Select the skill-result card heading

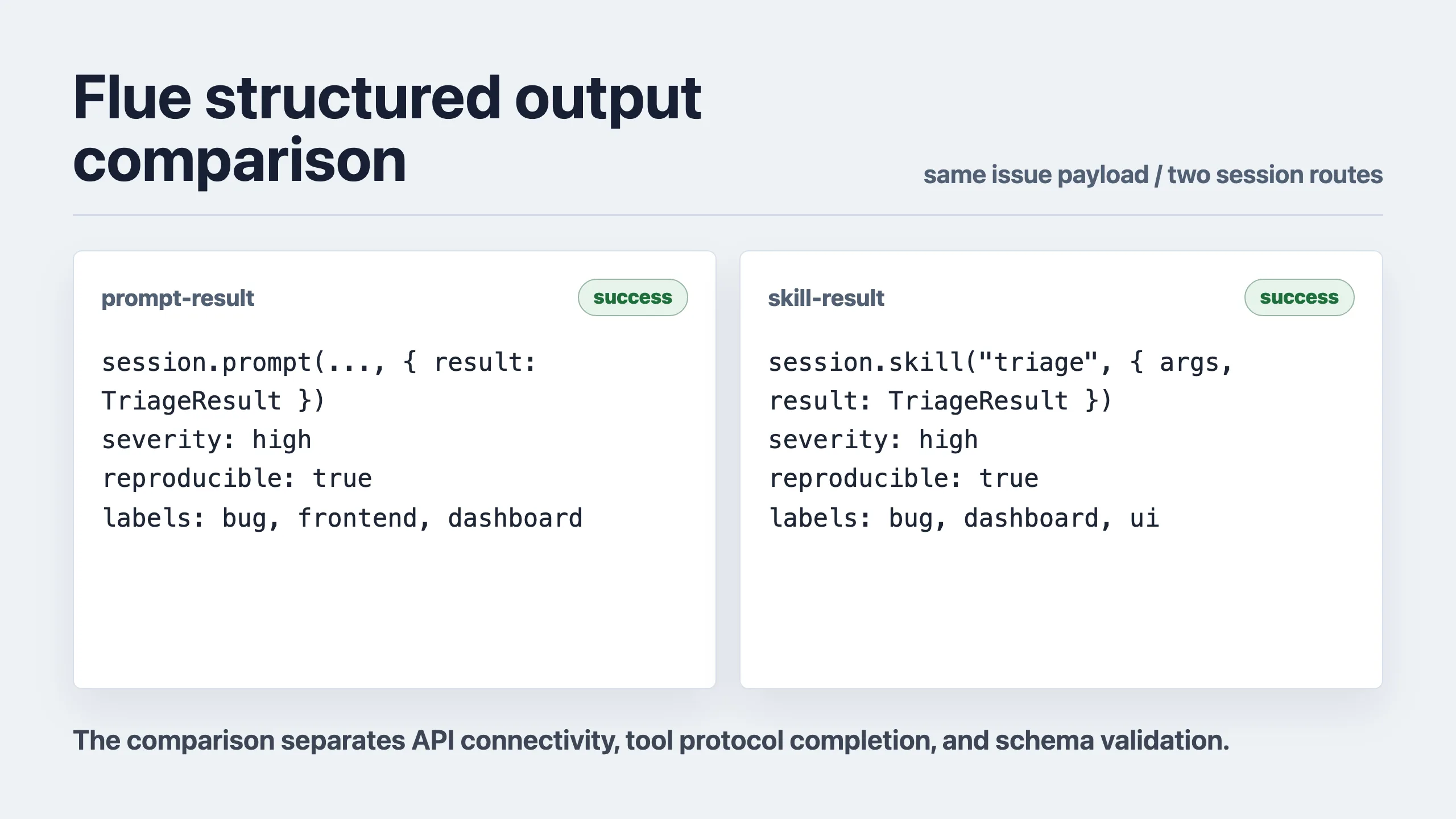(826, 298)
